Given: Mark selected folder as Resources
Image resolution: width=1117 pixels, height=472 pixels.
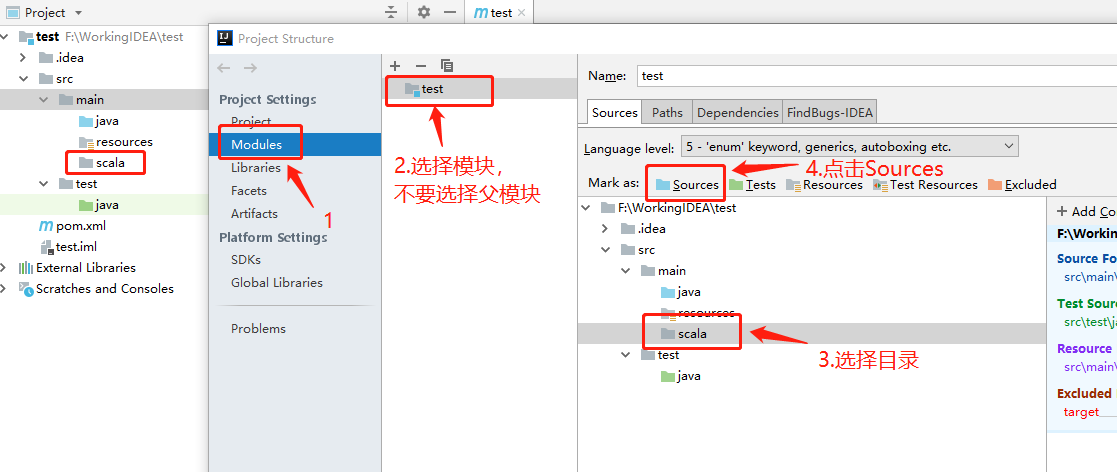Looking at the screenshot, I should tap(824, 185).
